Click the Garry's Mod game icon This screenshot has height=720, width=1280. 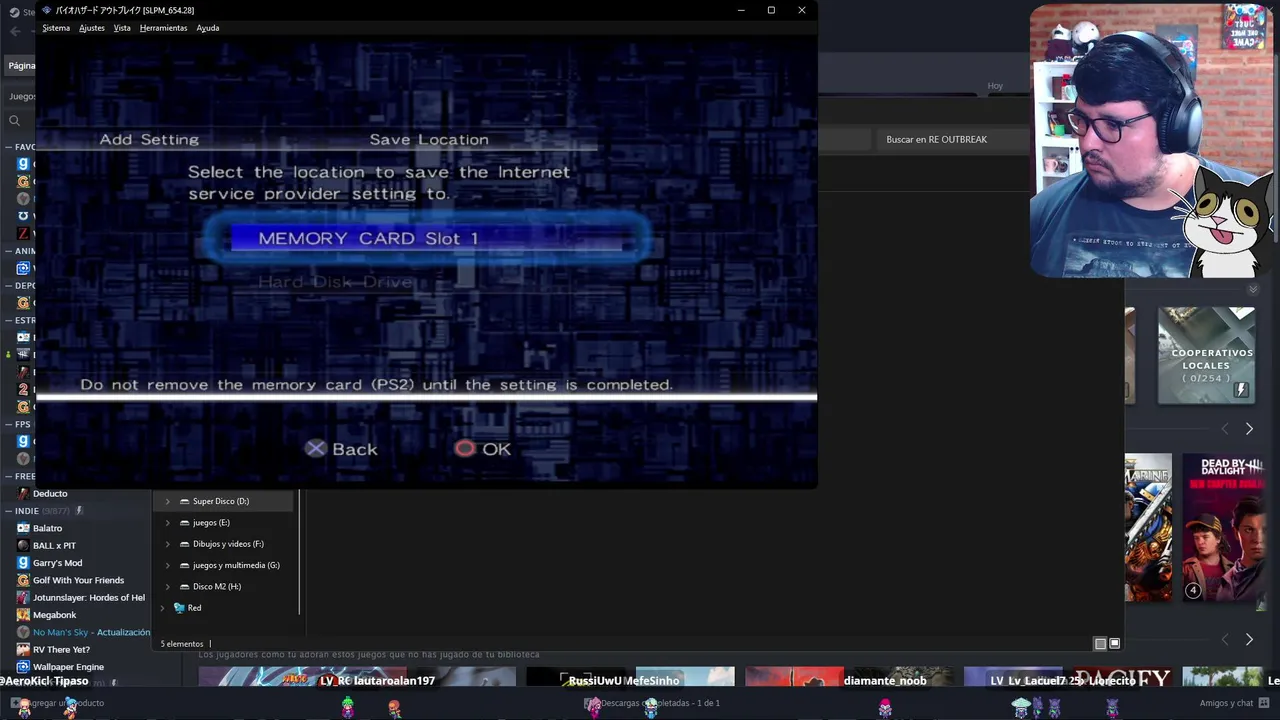point(23,563)
